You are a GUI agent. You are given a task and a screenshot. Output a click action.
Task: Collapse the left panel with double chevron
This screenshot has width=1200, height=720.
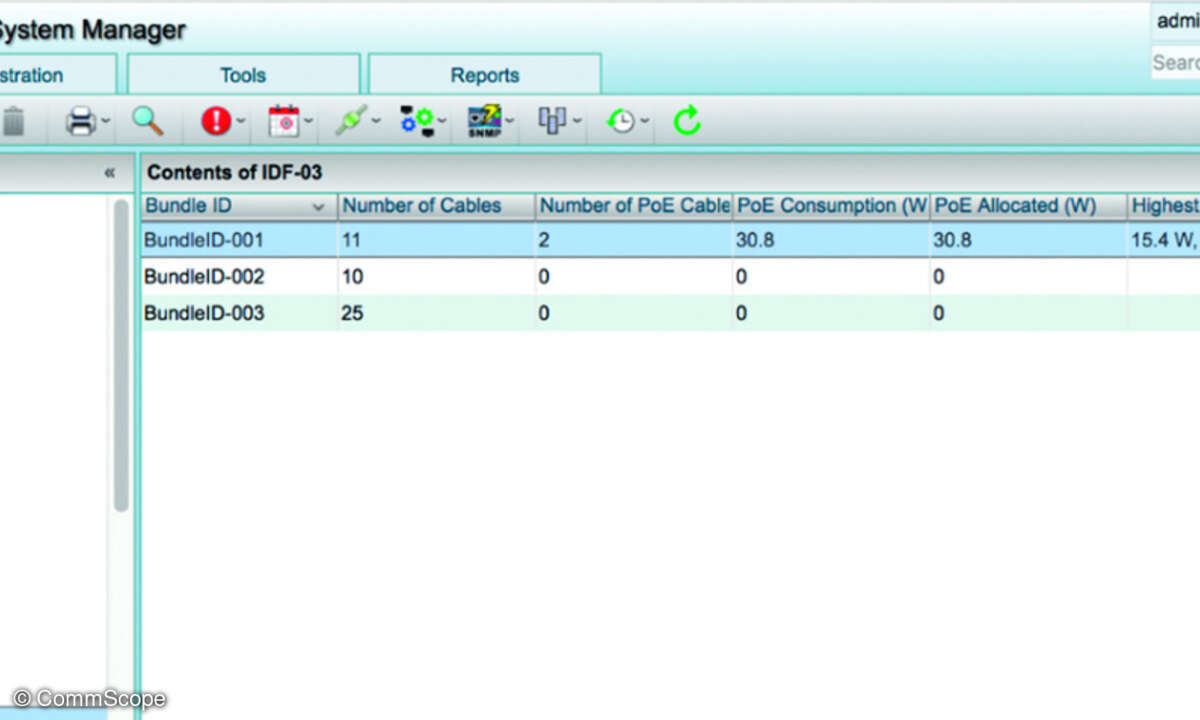(x=109, y=173)
